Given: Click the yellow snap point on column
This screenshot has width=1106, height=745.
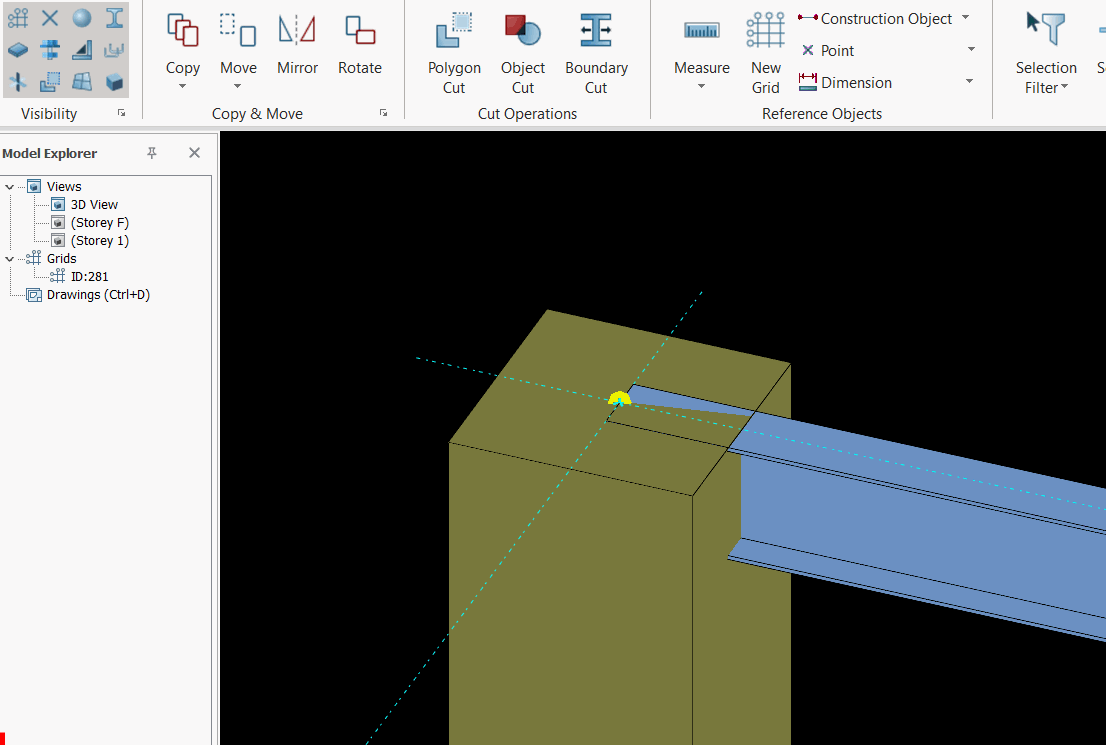Looking at the screenshot, I should click(x=619, y=398).
